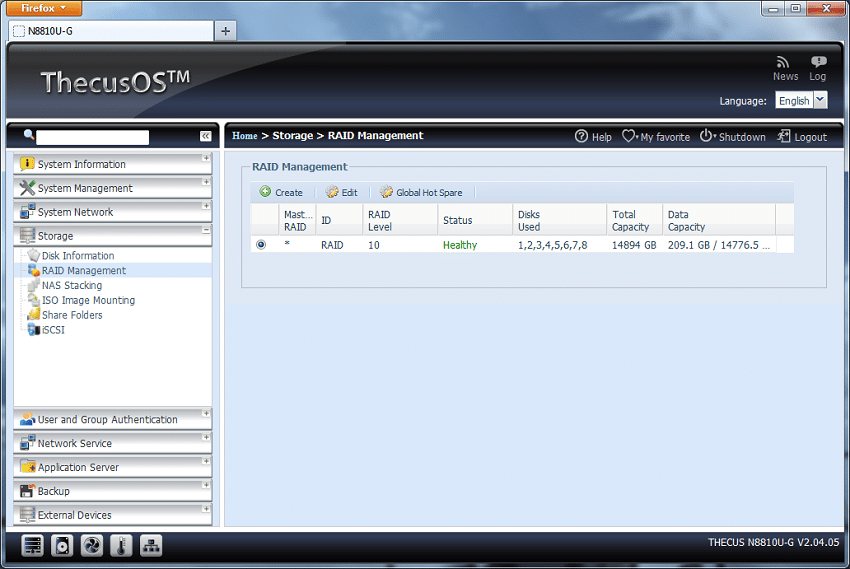Click the Total Capacity column header

pos(634,220)
